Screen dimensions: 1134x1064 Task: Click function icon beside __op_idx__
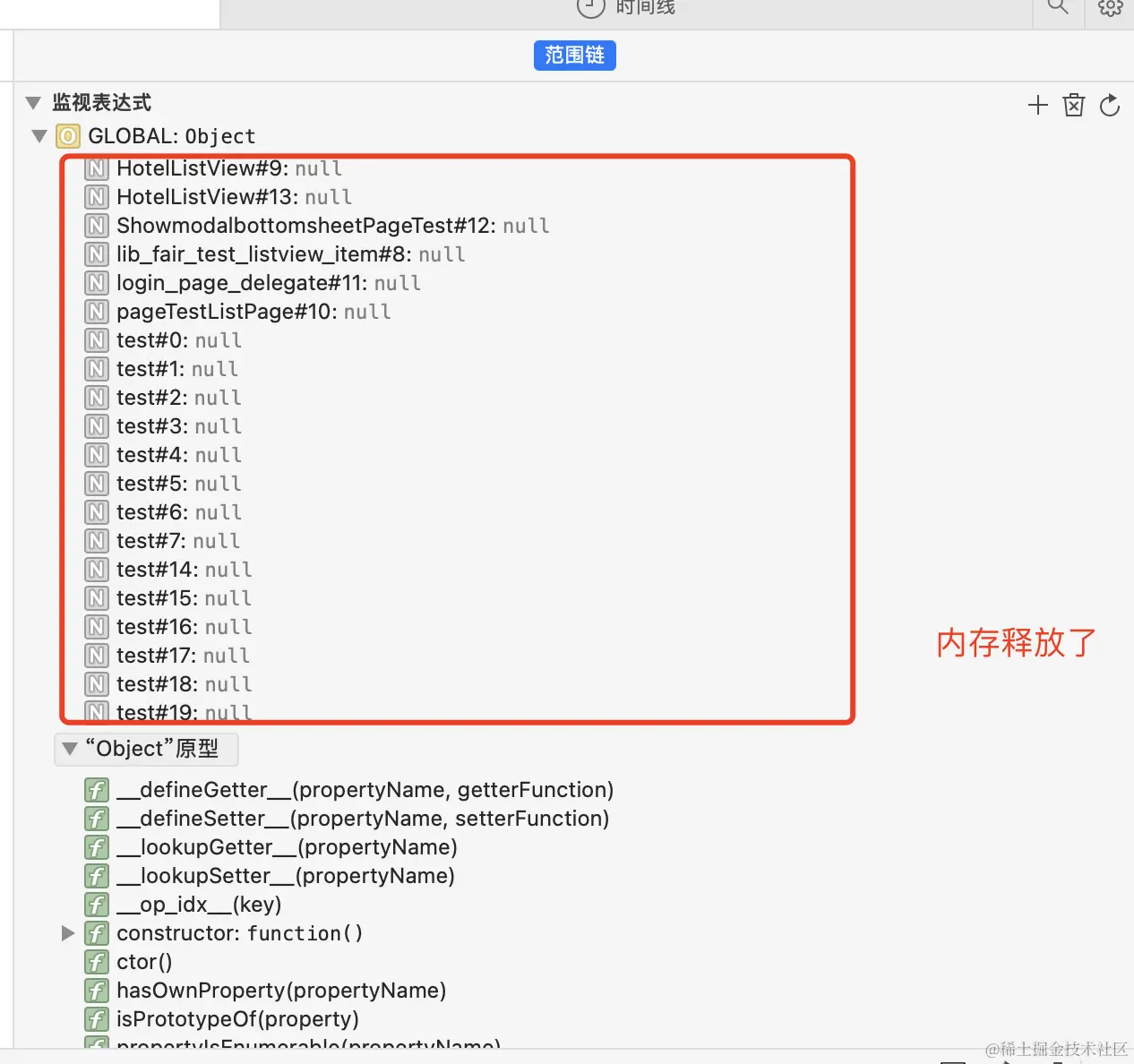[x=97, y=905]
